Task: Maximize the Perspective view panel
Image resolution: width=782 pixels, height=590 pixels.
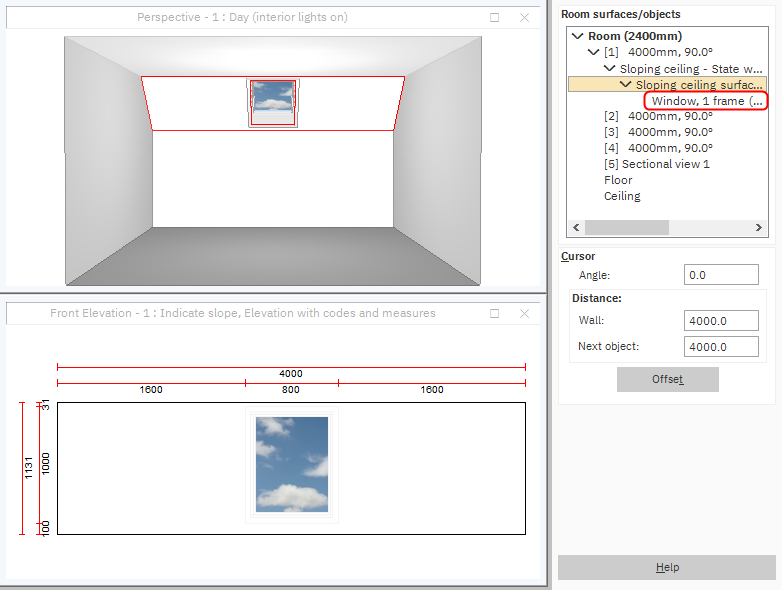Action: tap(495, 18)
